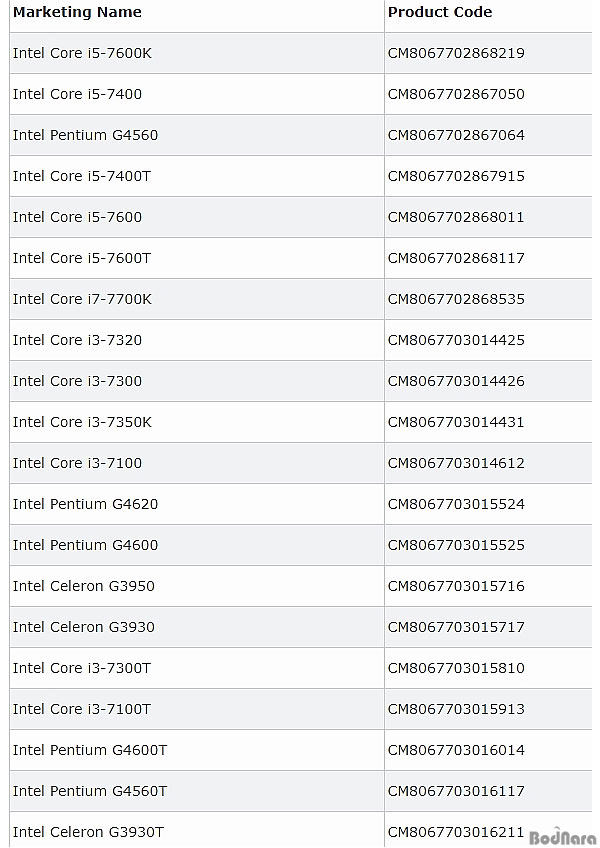Click product code CM8067702867050
This screenshot has width=600, height=848.
point(456,94)
